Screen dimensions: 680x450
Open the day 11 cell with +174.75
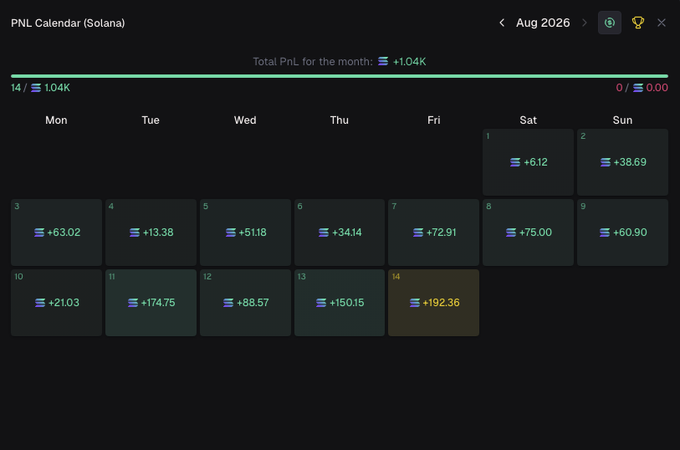[x=150, y=303]
